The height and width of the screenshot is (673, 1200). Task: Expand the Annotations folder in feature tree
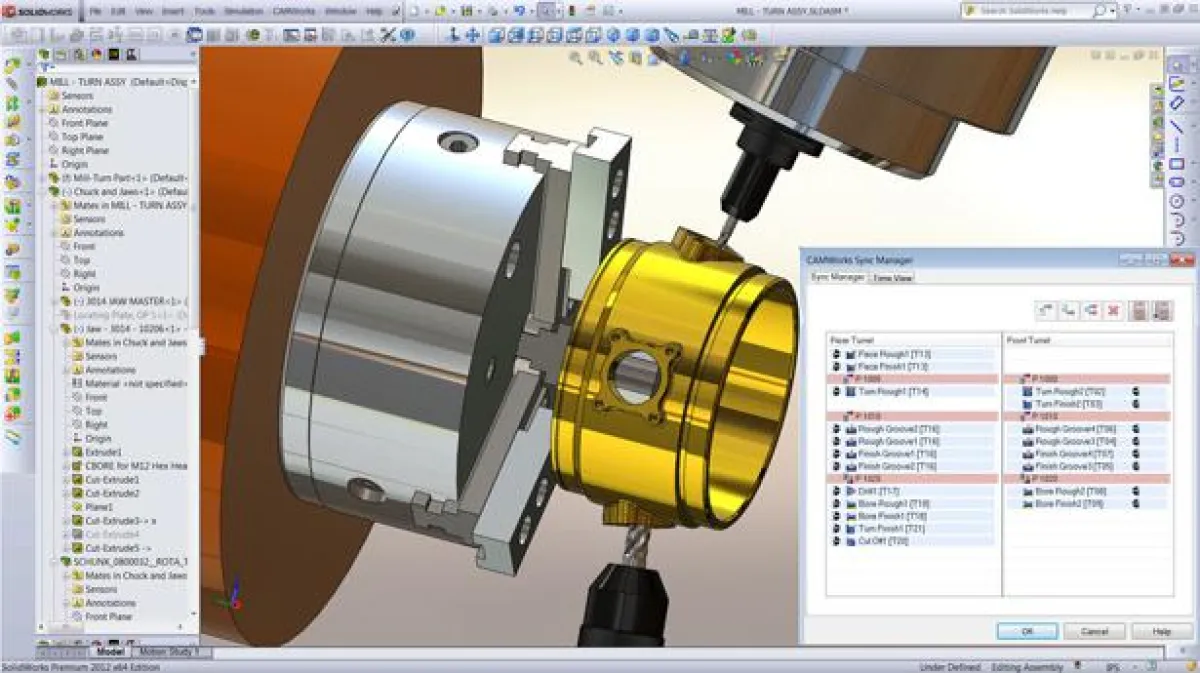42,109
